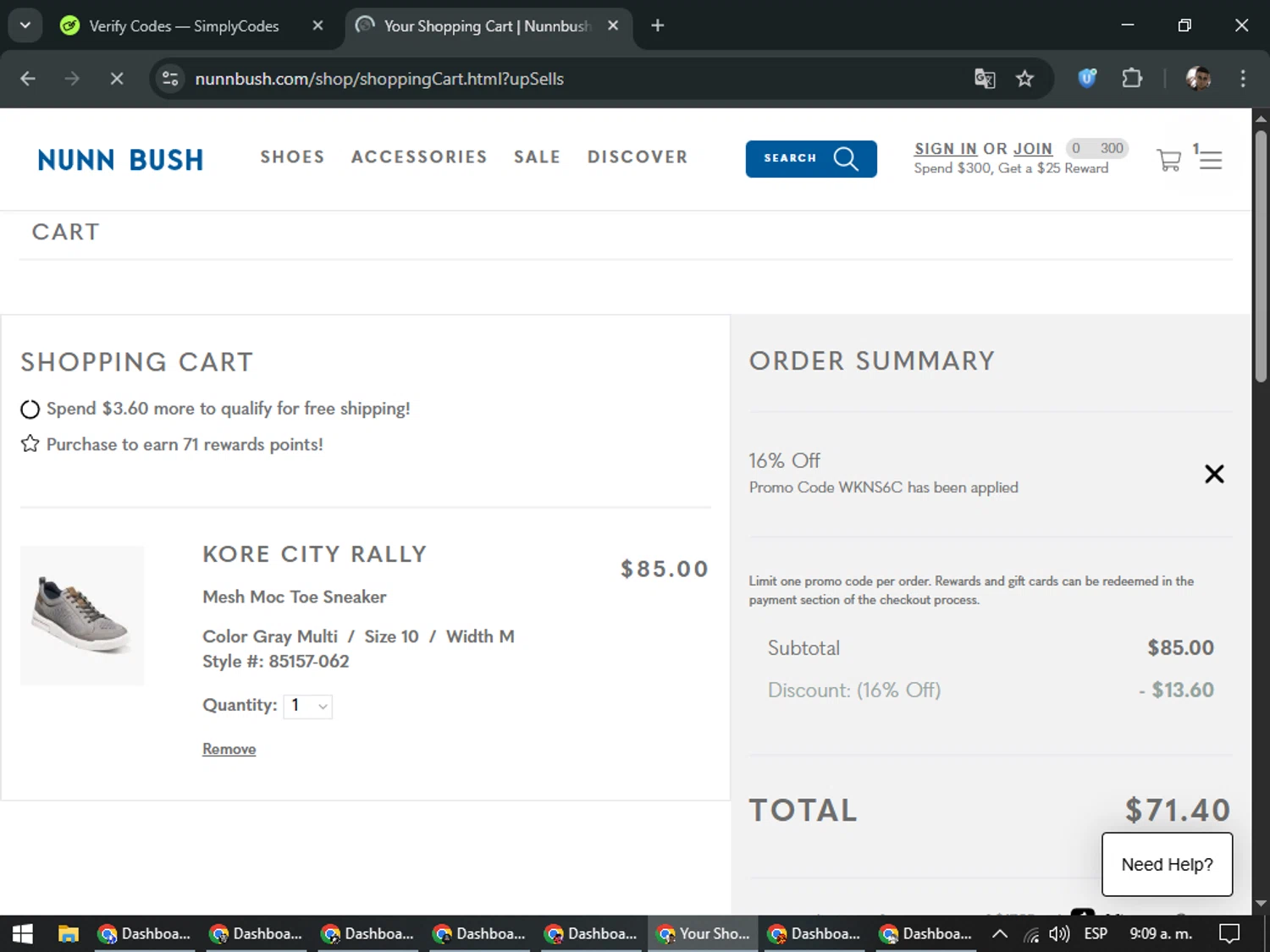Open Chrome three-dot menu
Viewport: 1270px width, 952px height.
click(x=1243, y=79)
